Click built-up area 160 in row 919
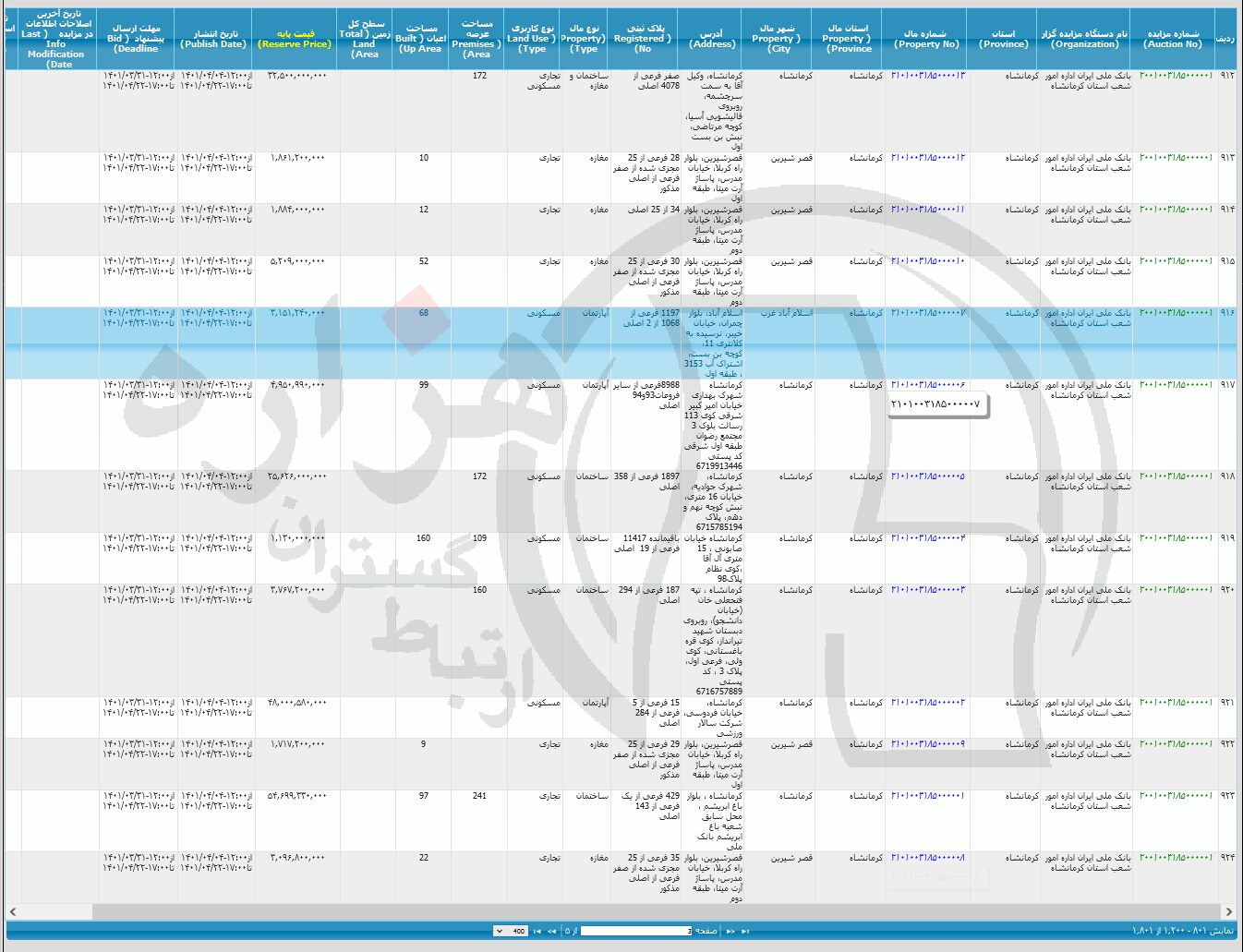Image resolution: width=1243 pixels, height=952 pixels. point(423,538)
